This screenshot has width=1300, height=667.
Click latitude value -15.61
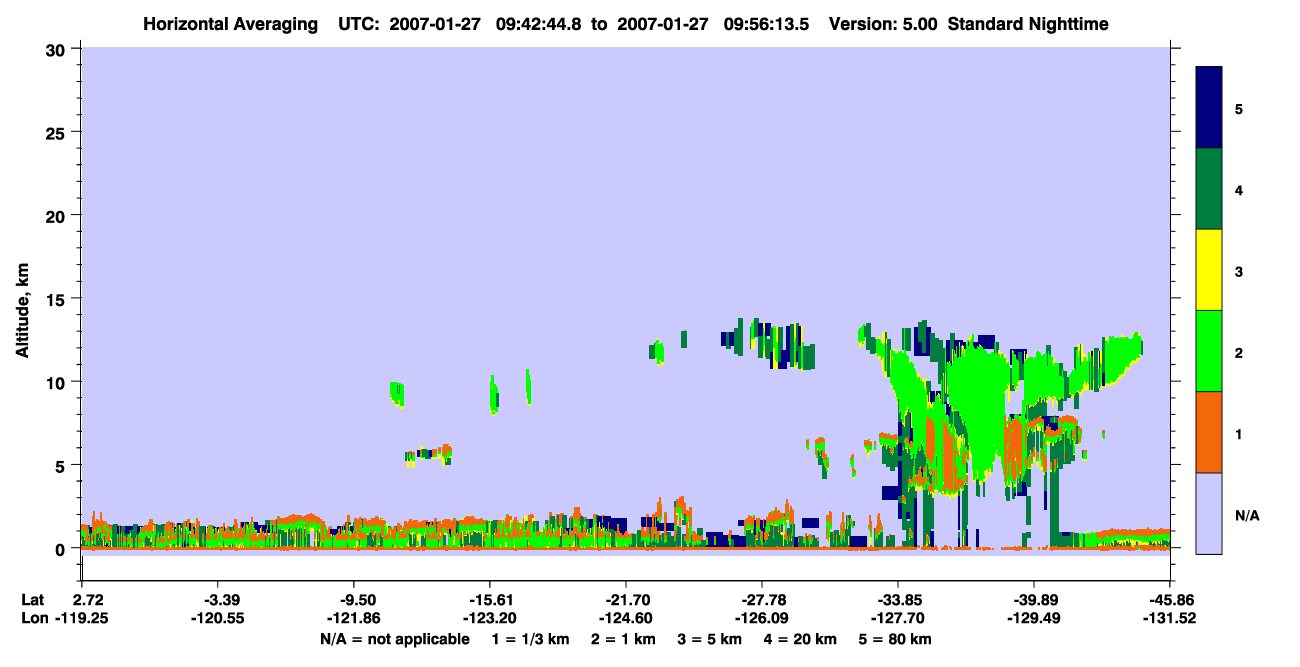coord(489,600)
